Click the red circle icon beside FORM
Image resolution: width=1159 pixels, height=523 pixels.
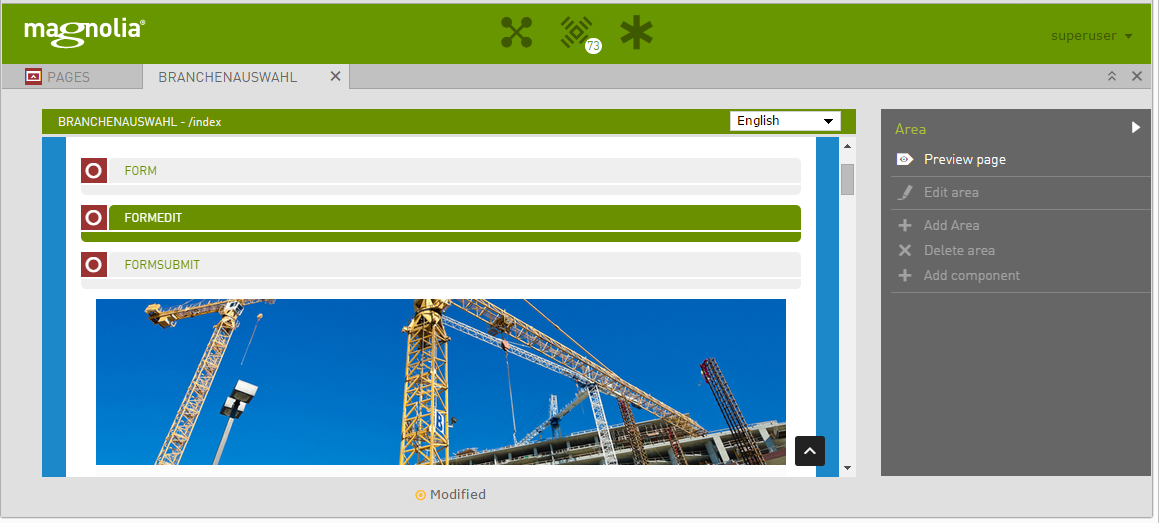94,171
